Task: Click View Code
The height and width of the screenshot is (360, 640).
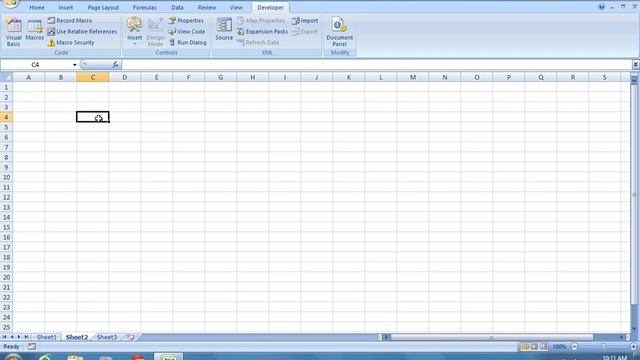Action: pyautogui.click(x=187, y=31)
